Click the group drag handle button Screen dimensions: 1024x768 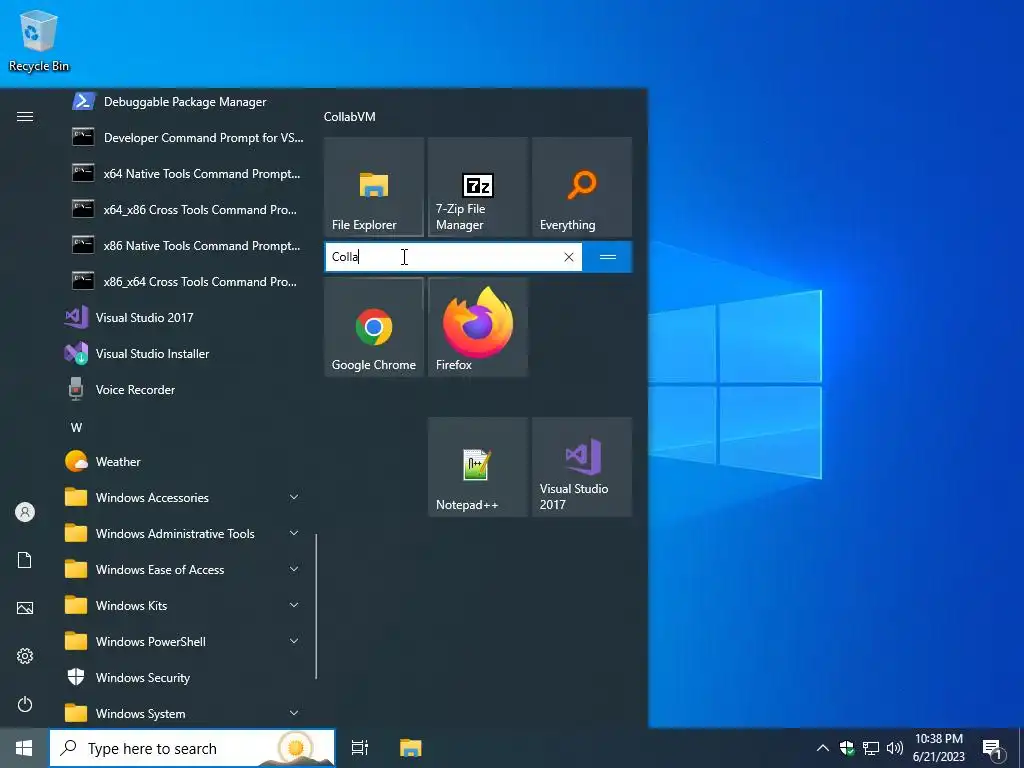tap(607, 257)
